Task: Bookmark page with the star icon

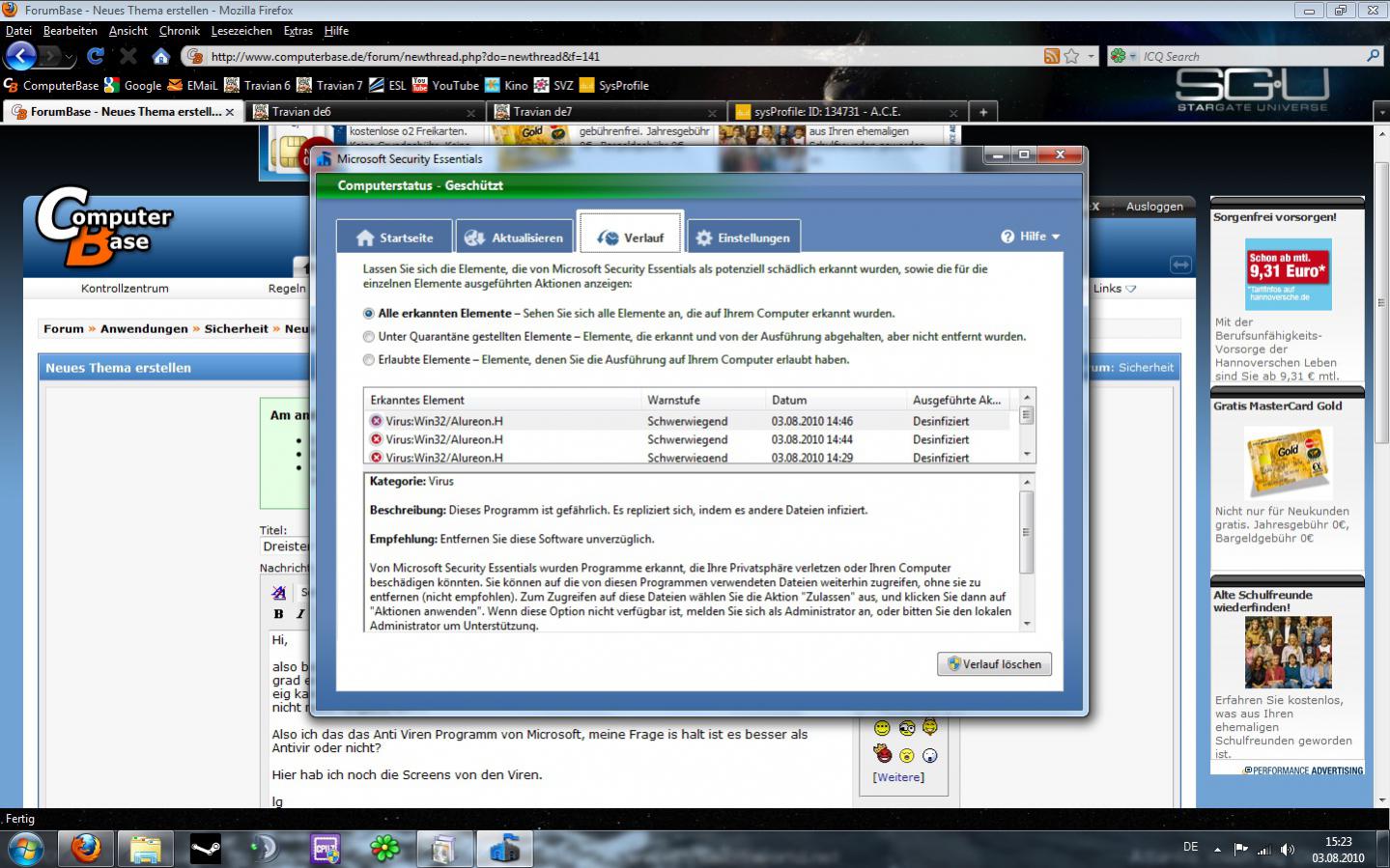Action: click(x=1071, y=56)
